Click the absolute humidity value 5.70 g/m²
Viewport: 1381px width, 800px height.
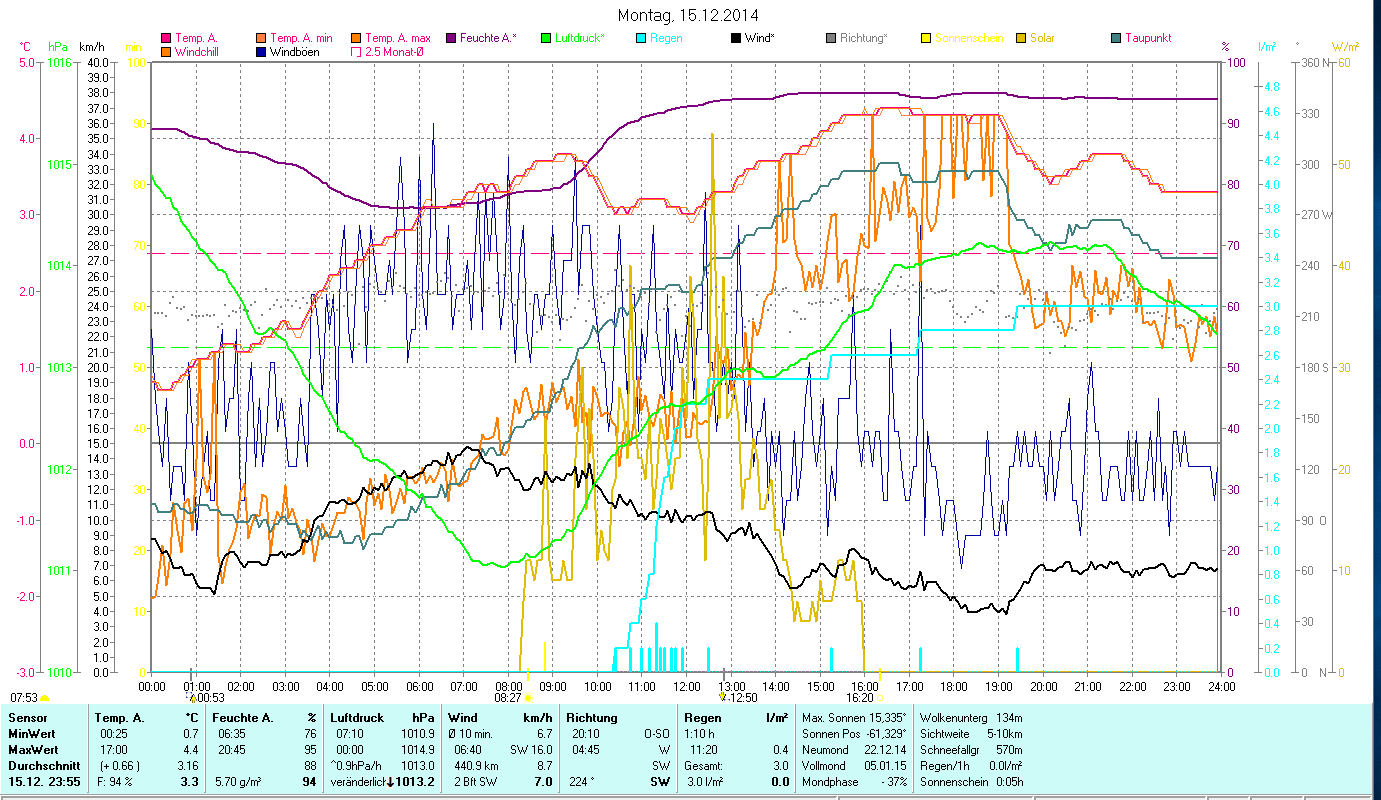pyautogui.click(x=238, y=782)
